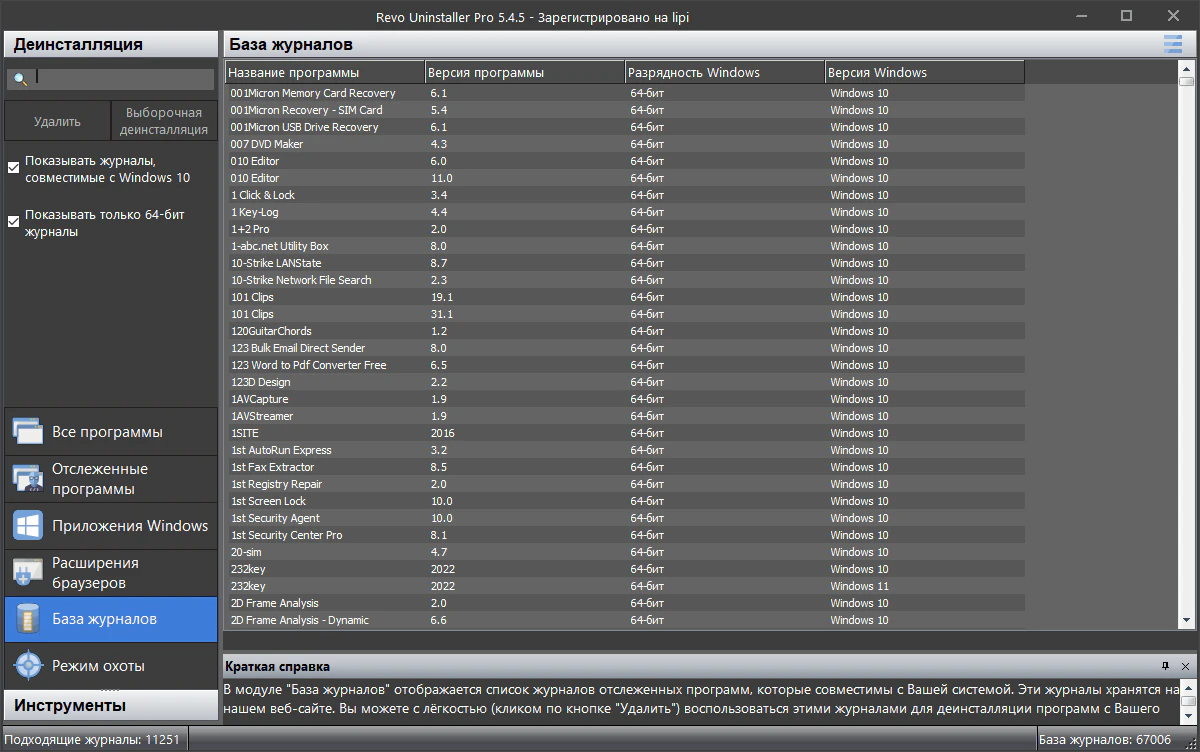Screen dimensions: 1200x752
Task: Select 001Micron Memory Card Recovery row
Action: pos(625,93)
